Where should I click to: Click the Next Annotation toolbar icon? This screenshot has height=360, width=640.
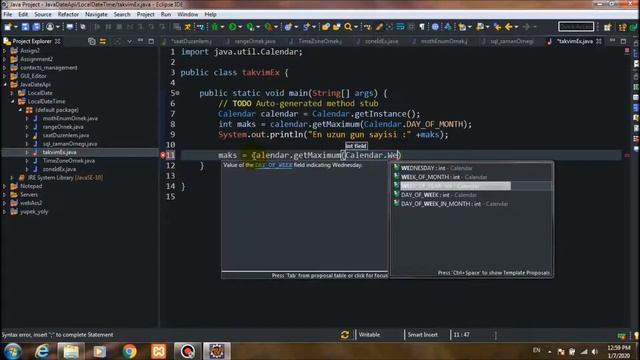(x=462, y=27)
